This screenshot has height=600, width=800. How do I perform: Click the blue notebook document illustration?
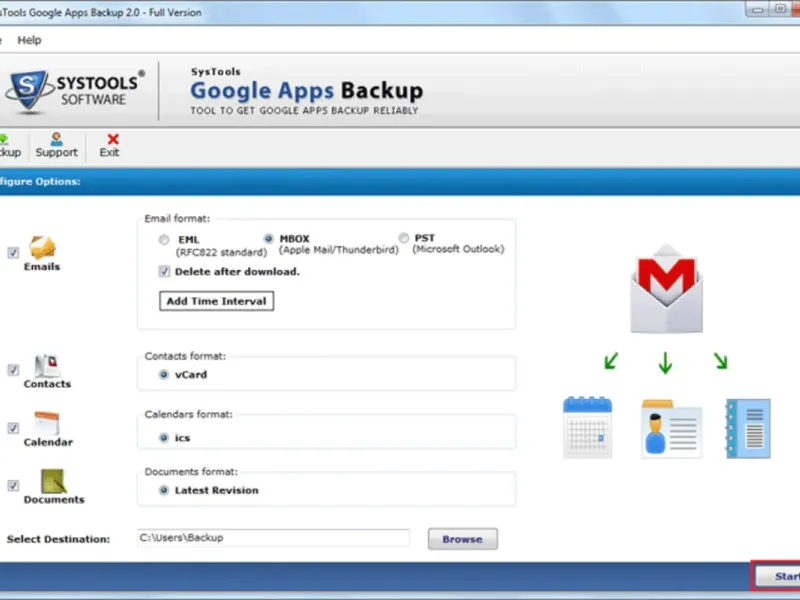748,429
